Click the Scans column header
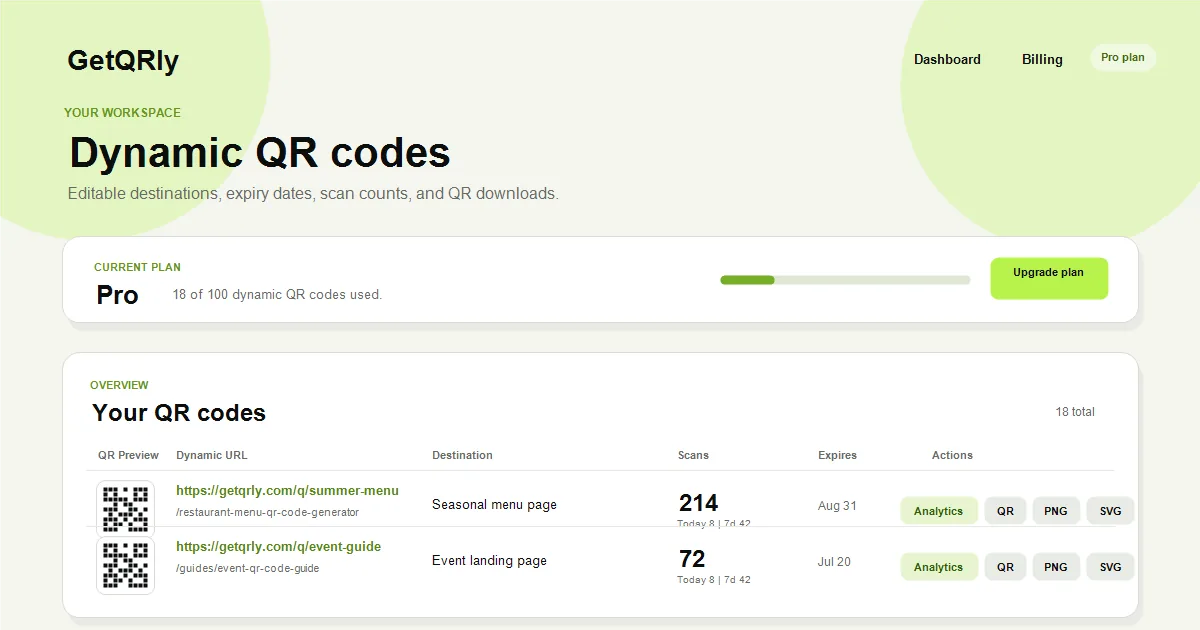Screen dimensions: 1200x630 pyautogui.click(x=693, y=455)
